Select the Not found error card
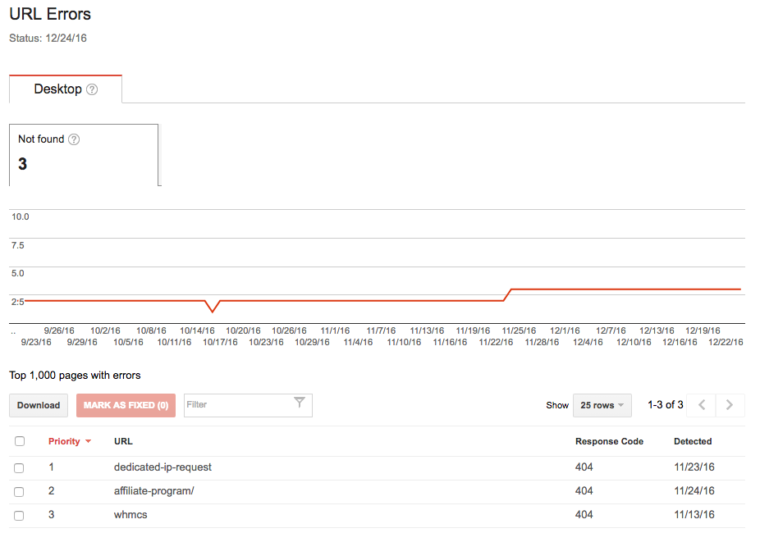The width and height of the screenshot is (760, 533). [84, 154]
